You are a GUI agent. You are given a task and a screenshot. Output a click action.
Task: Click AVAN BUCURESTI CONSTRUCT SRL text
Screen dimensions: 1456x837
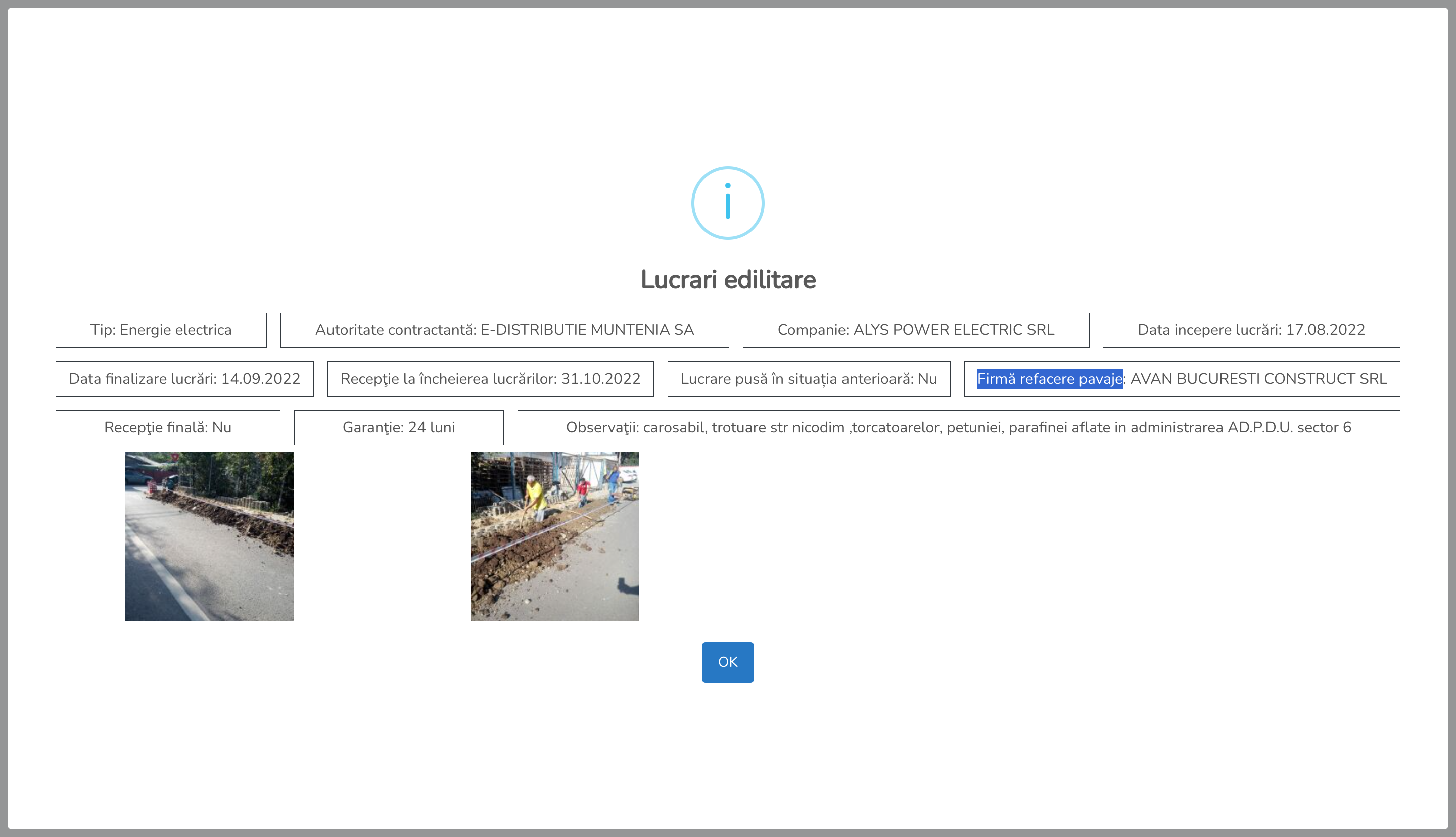point(1258,379)
